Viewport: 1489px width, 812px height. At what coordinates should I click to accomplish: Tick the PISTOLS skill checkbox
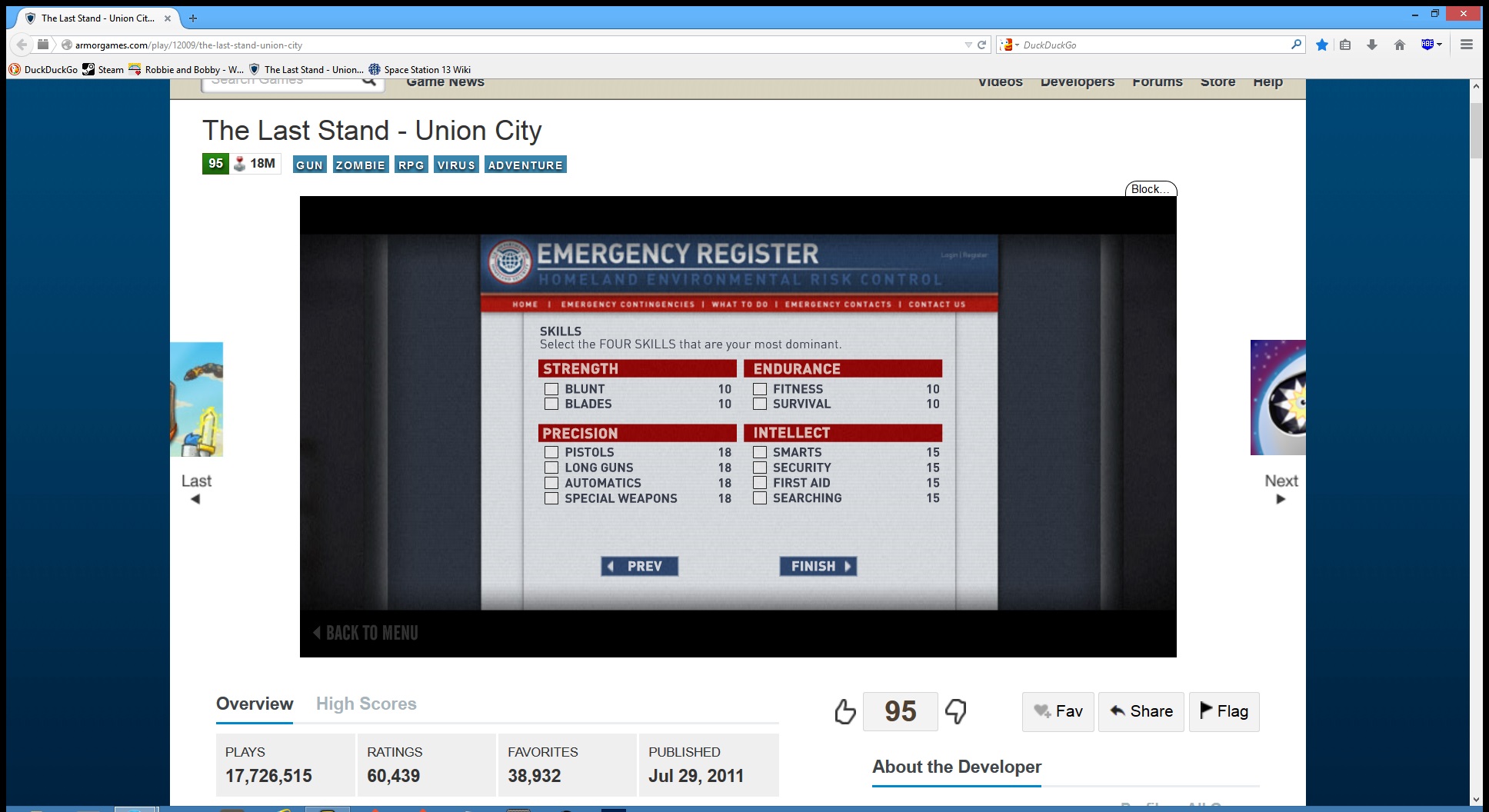[551, 452]
